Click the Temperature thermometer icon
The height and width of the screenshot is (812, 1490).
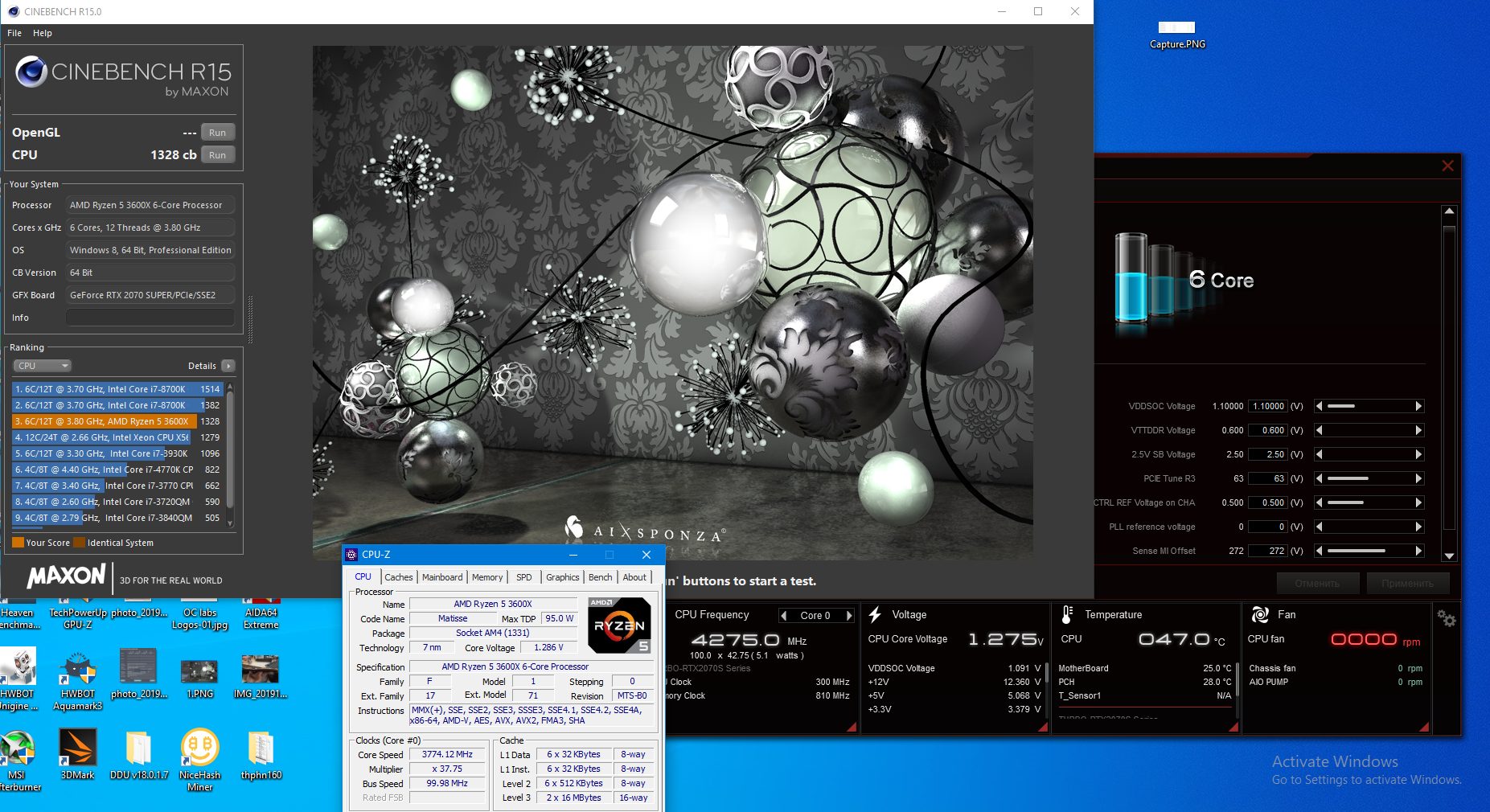[x=1067, y=615]
